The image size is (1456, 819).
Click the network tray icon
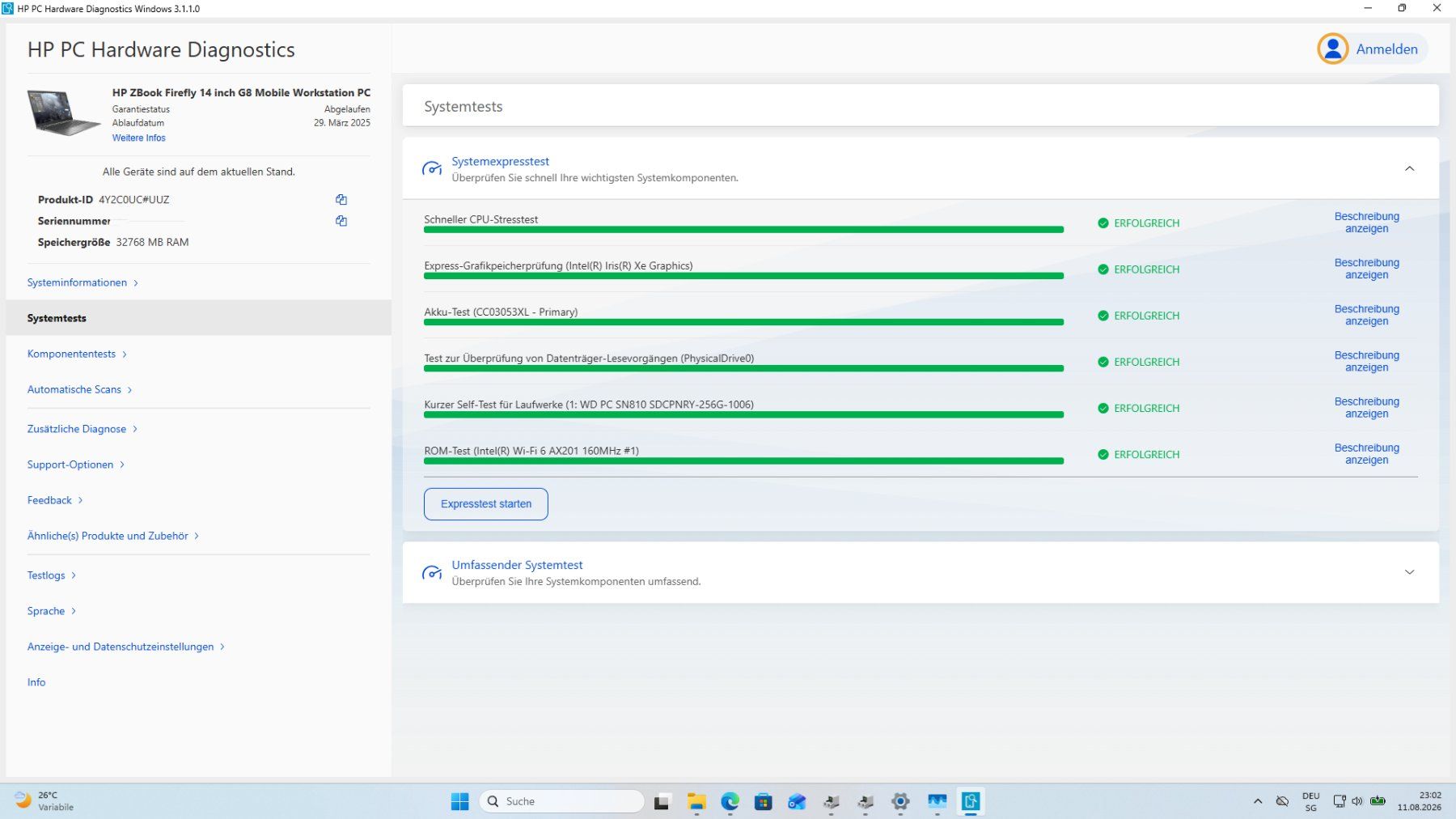click(x=1339, y=801)
